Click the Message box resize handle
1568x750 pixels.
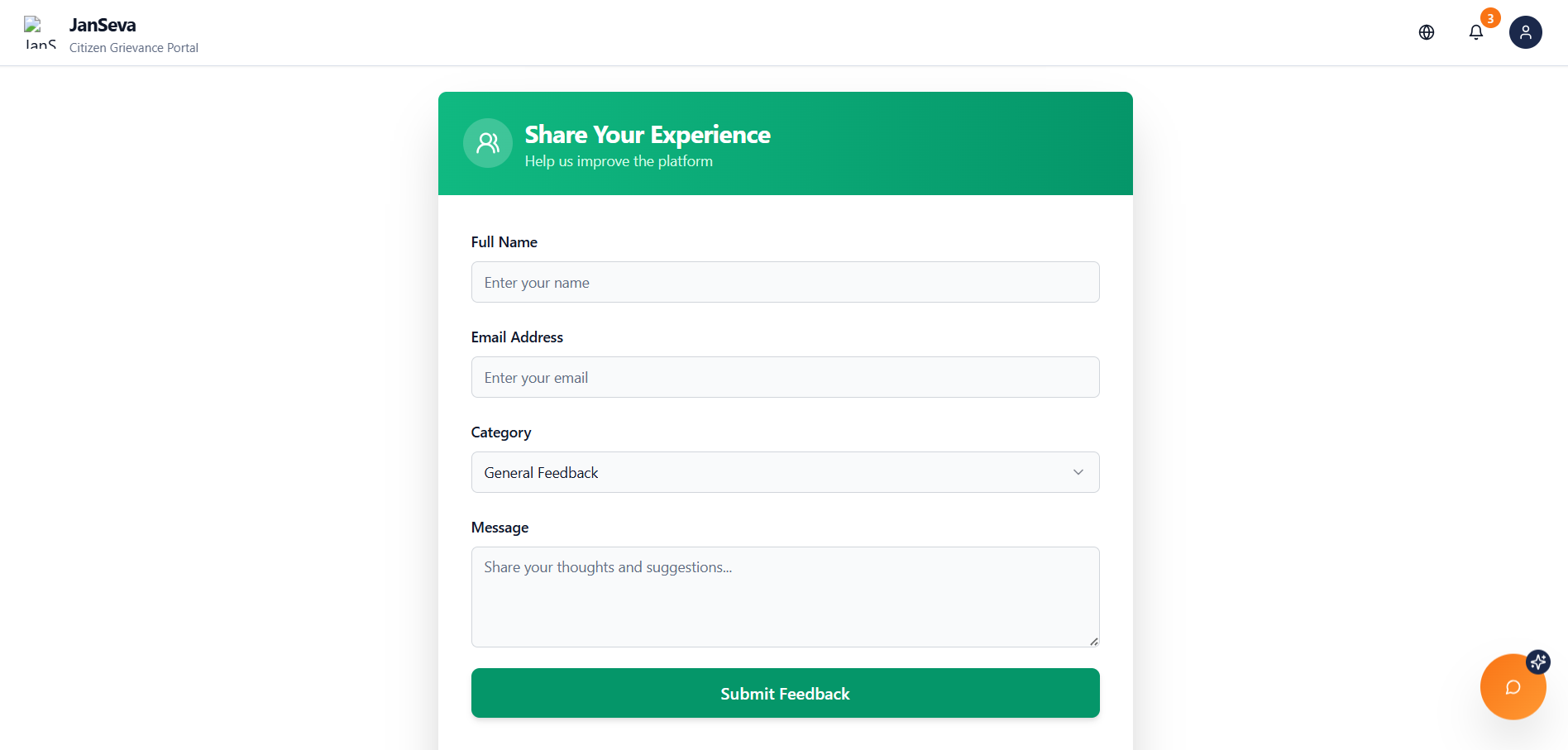1094,642
